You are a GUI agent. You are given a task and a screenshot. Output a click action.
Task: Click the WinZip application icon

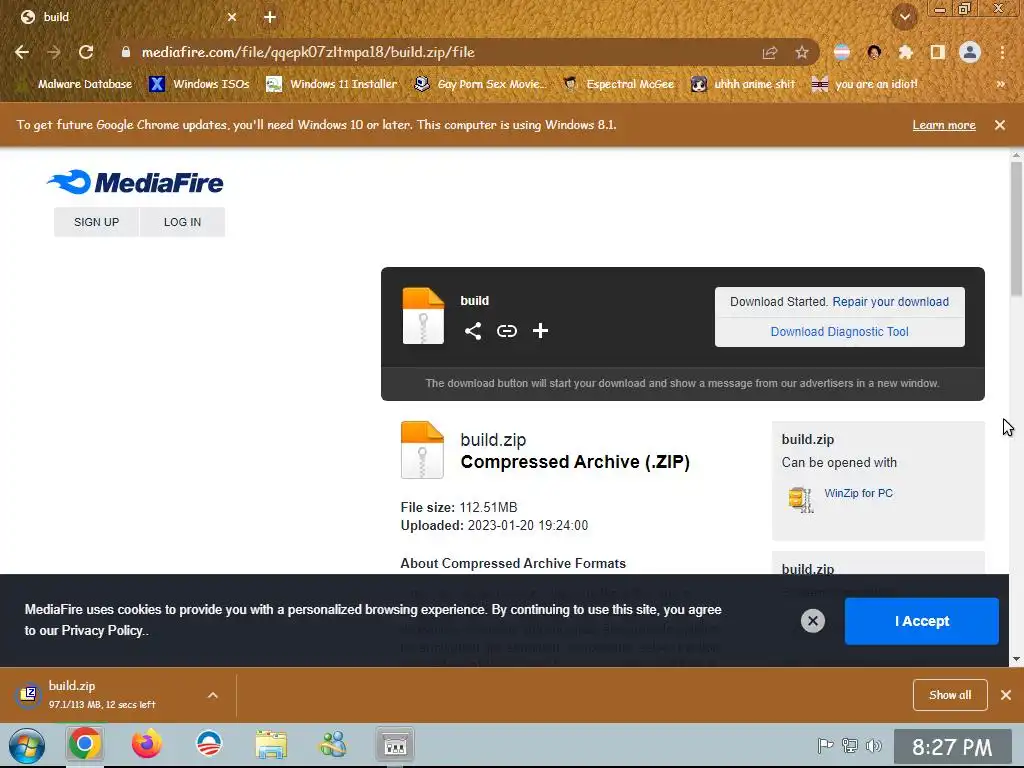coord(801,500)
